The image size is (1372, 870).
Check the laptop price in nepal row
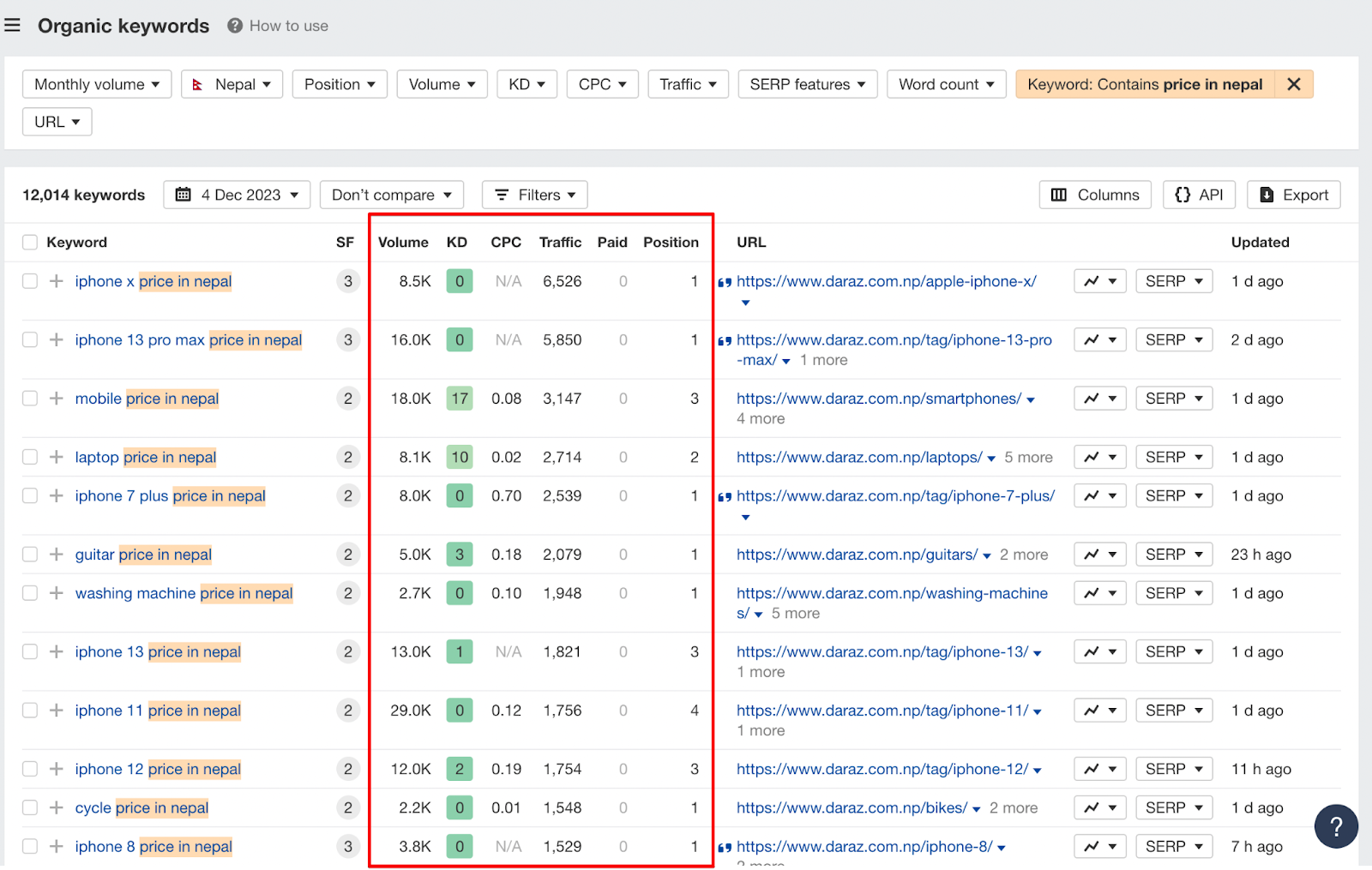pyautogui.click(x=30, y=457)
